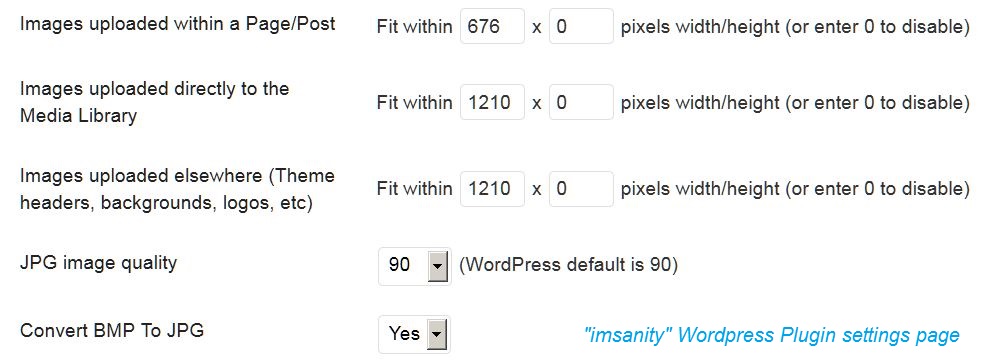Click the arrow button next to Yes

coord(437,334)
